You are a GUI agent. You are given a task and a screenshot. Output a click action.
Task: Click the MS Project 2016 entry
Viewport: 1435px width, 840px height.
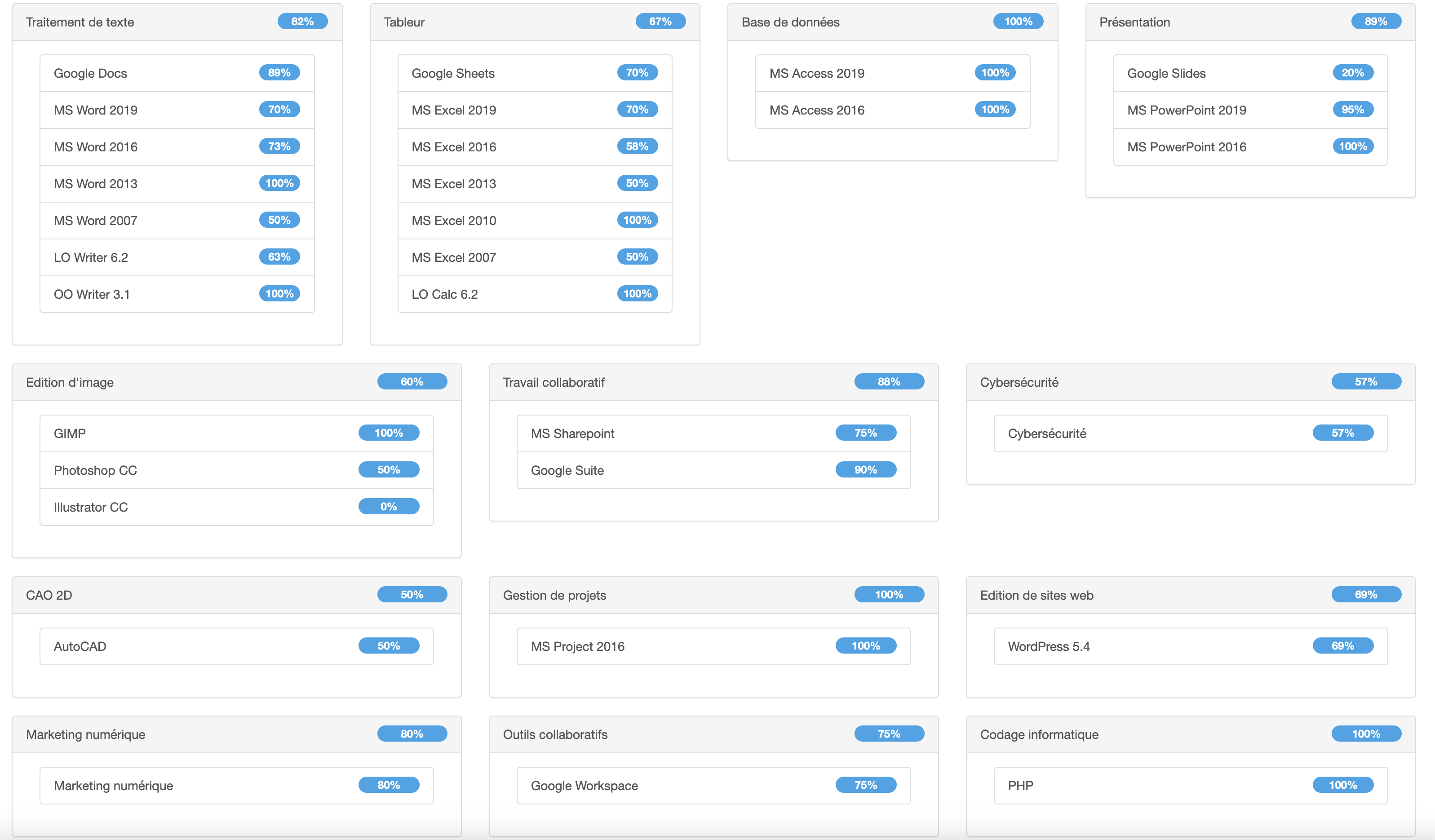pos(713,646)
